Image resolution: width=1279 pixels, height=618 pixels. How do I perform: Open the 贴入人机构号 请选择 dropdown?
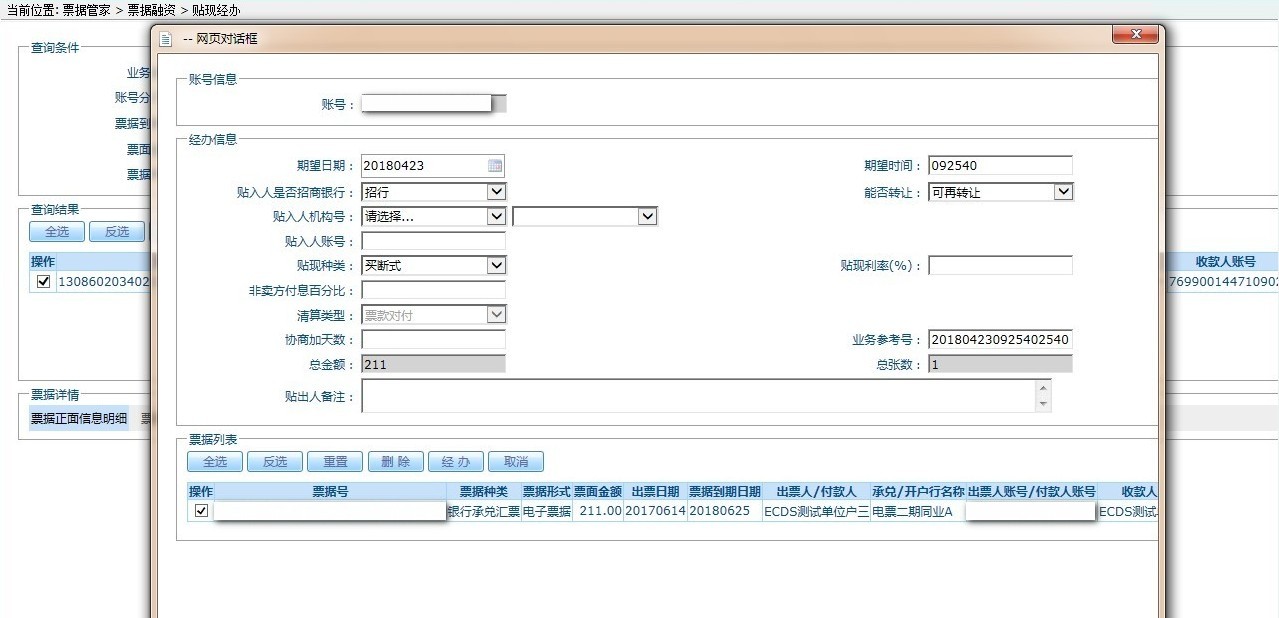[x=496, y=216]
